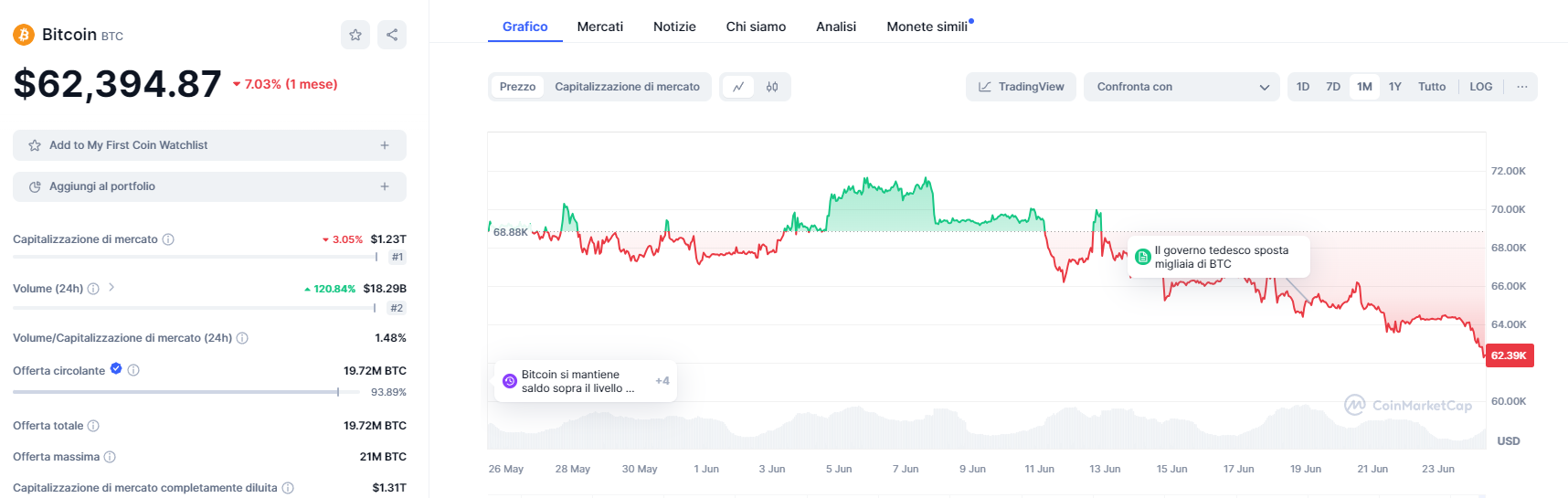Click info icon next to Offerta circolante
Viewport: 1568px width, 498px height.
pyautogui.click(x=133, y=370)
